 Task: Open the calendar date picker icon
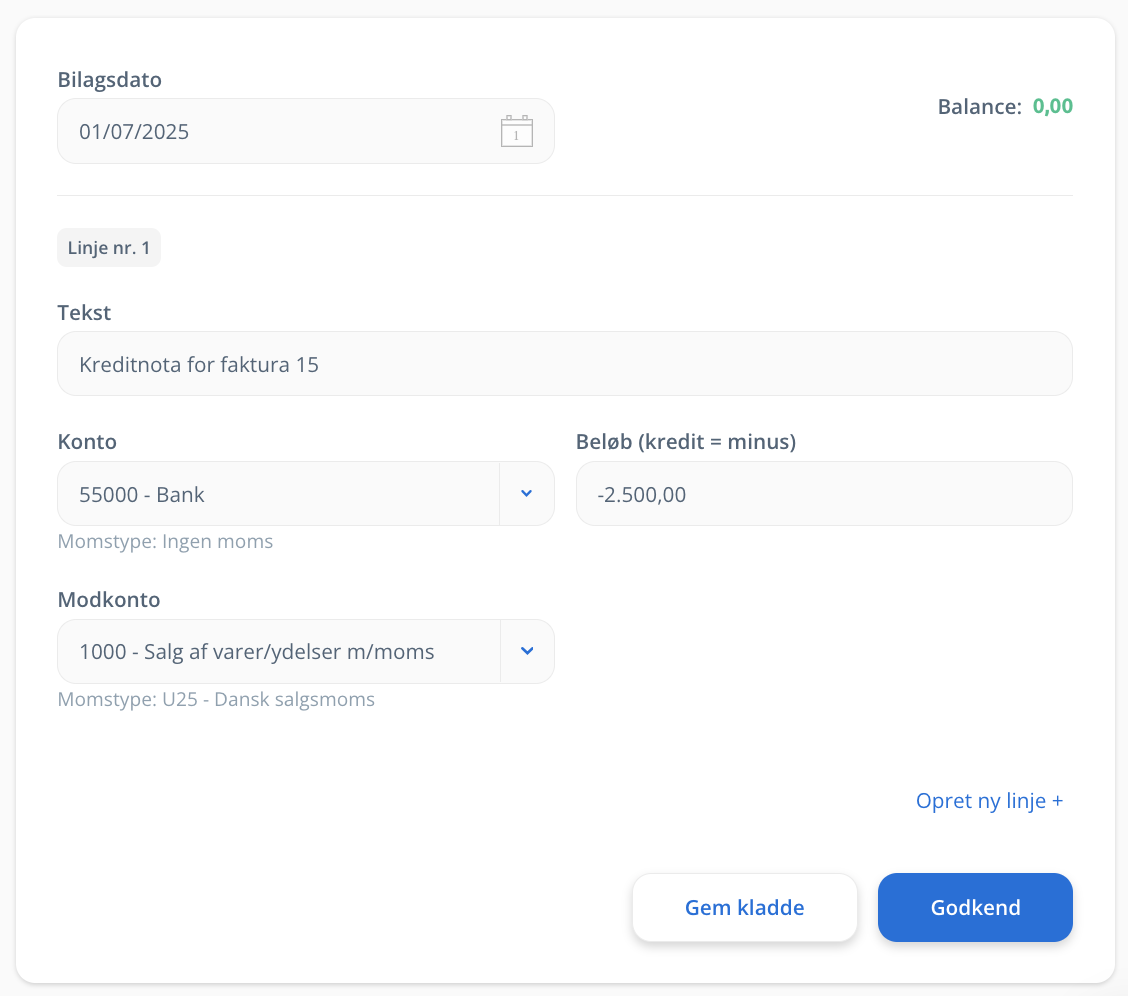point(517,131)
